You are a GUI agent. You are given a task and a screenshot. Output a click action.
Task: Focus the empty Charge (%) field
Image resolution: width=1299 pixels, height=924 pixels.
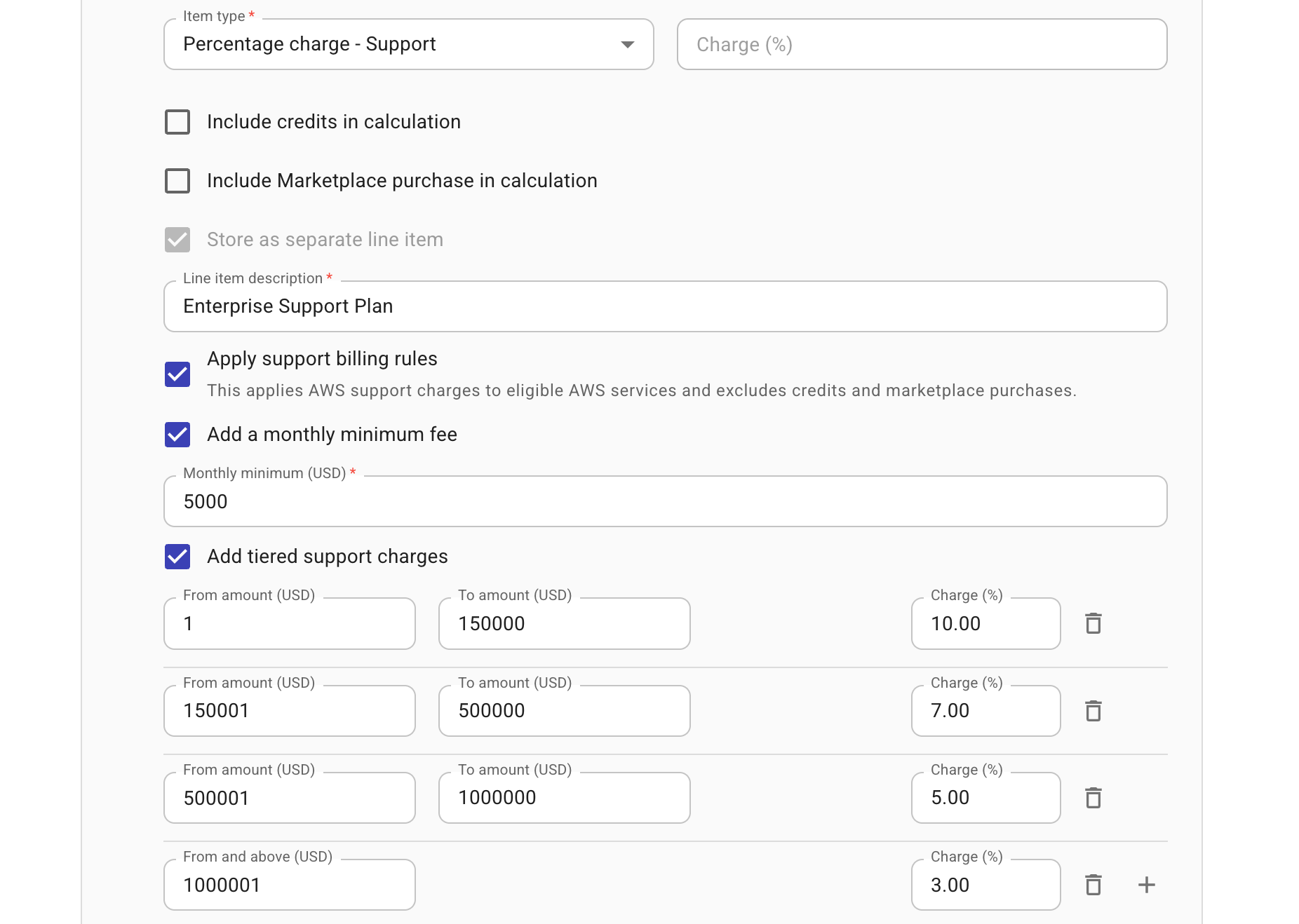click(921, 44)
